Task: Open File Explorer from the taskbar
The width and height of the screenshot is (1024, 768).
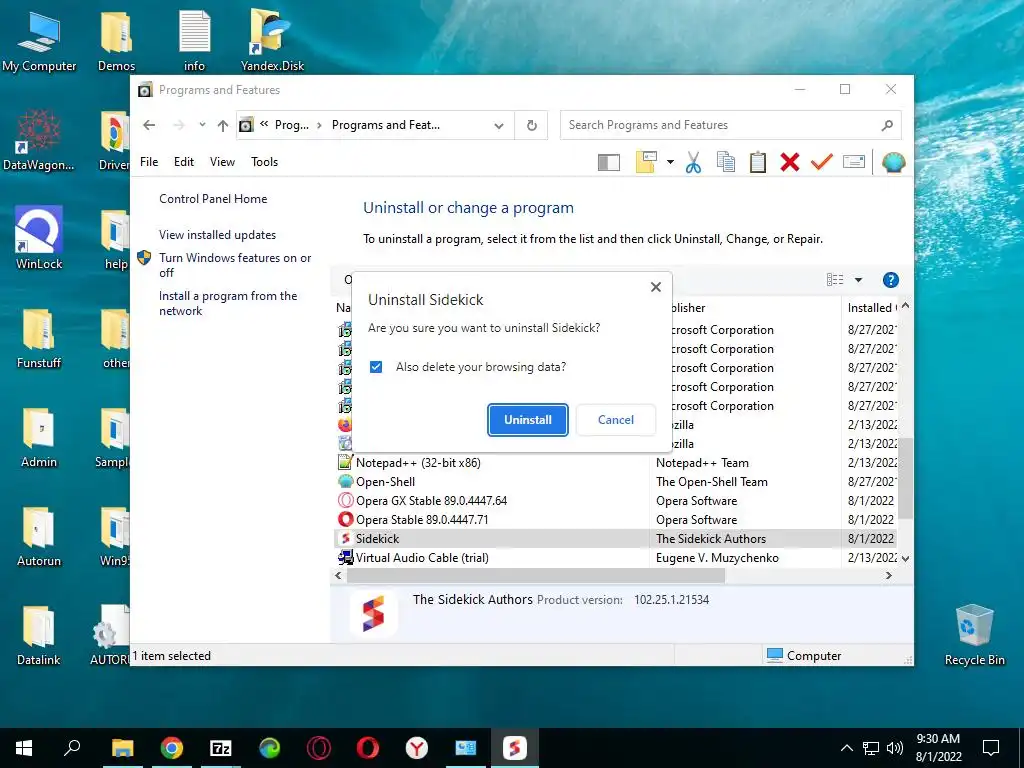Action: 122,748
